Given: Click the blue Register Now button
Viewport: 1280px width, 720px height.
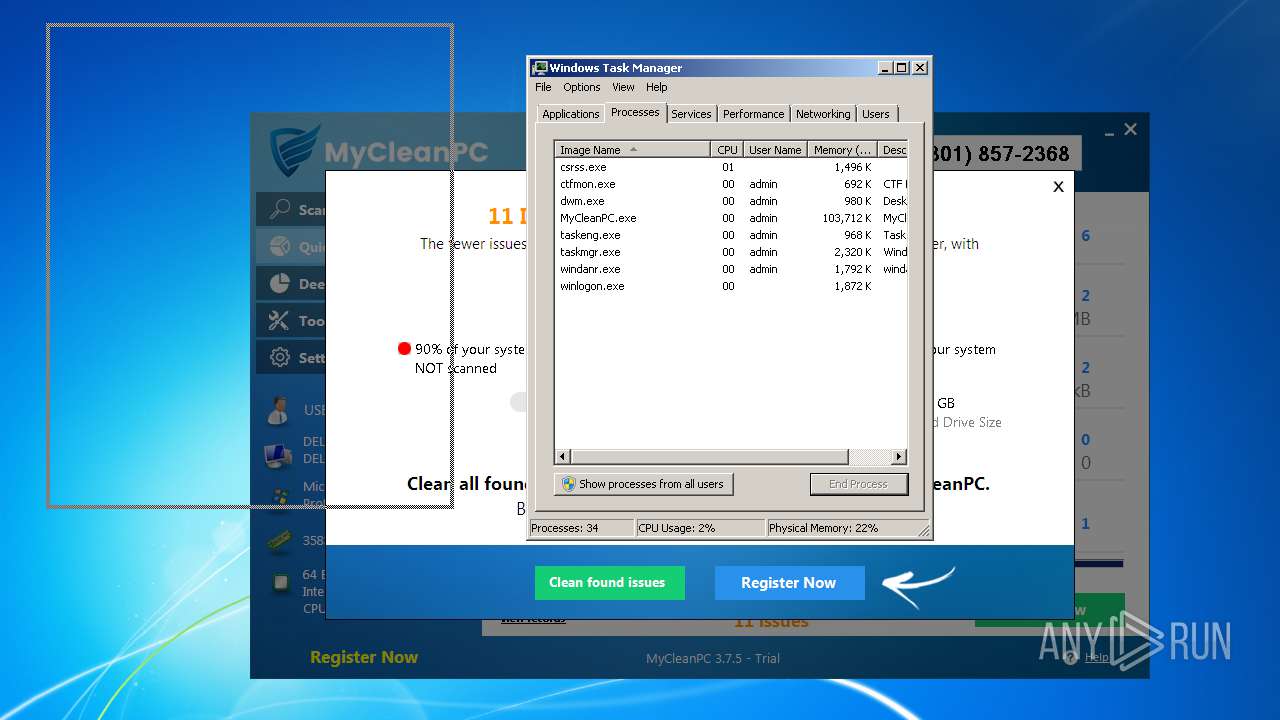Looking at the screenshot, I should click(x=789, y=583).
